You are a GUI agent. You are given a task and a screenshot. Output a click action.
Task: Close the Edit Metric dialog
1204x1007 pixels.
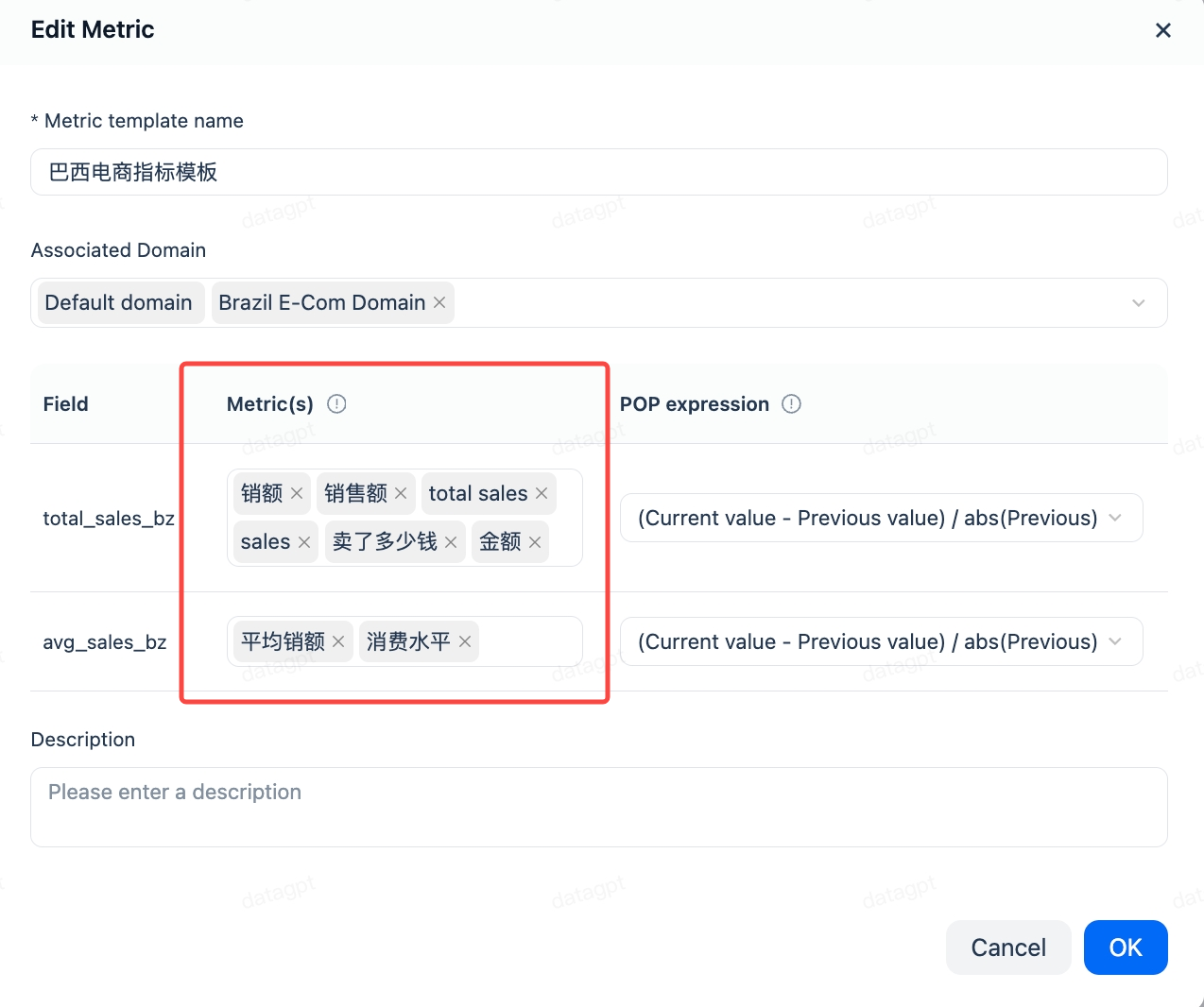[1162, 30]
